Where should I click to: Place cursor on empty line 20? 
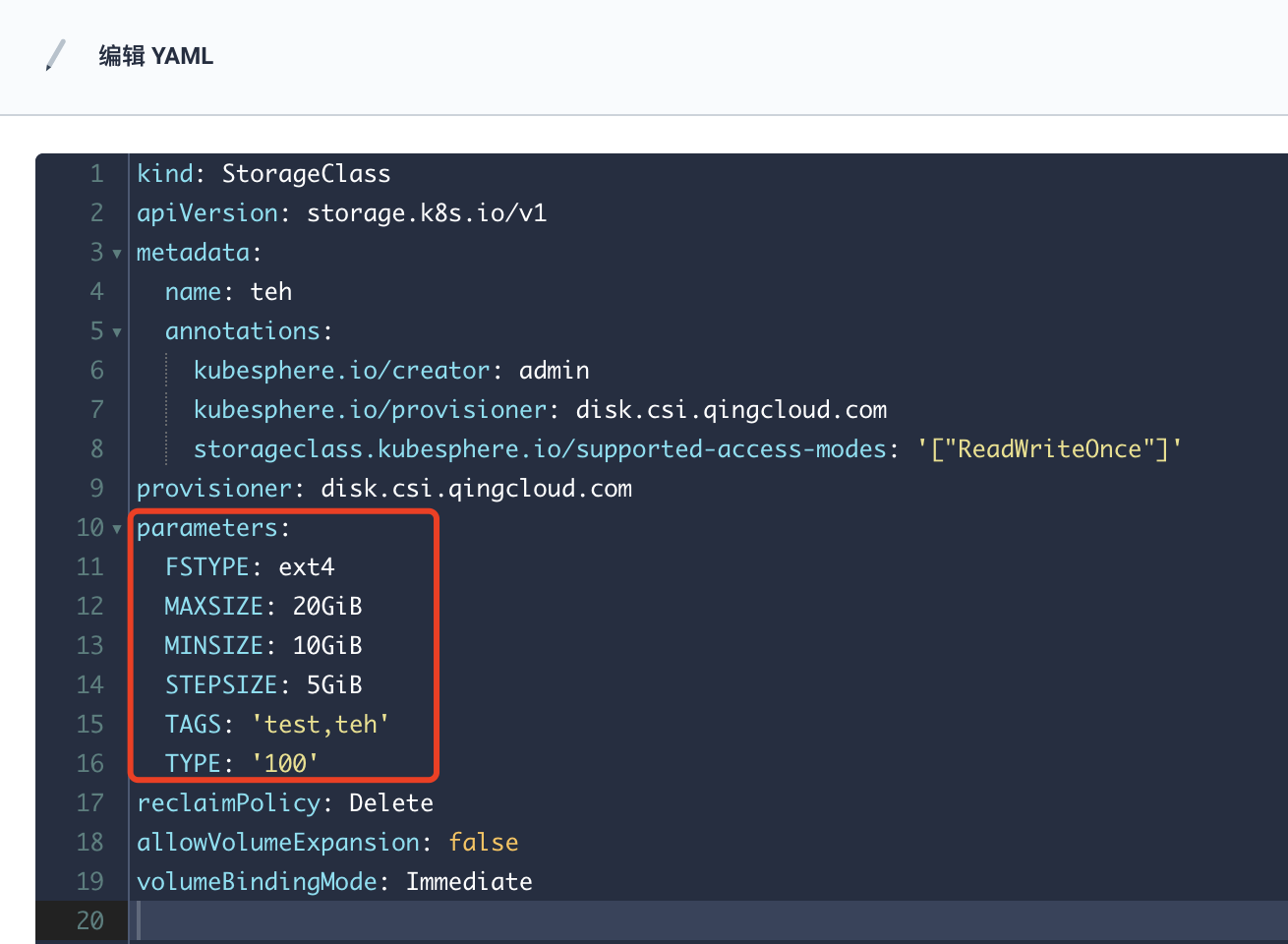tap(295, 920)
